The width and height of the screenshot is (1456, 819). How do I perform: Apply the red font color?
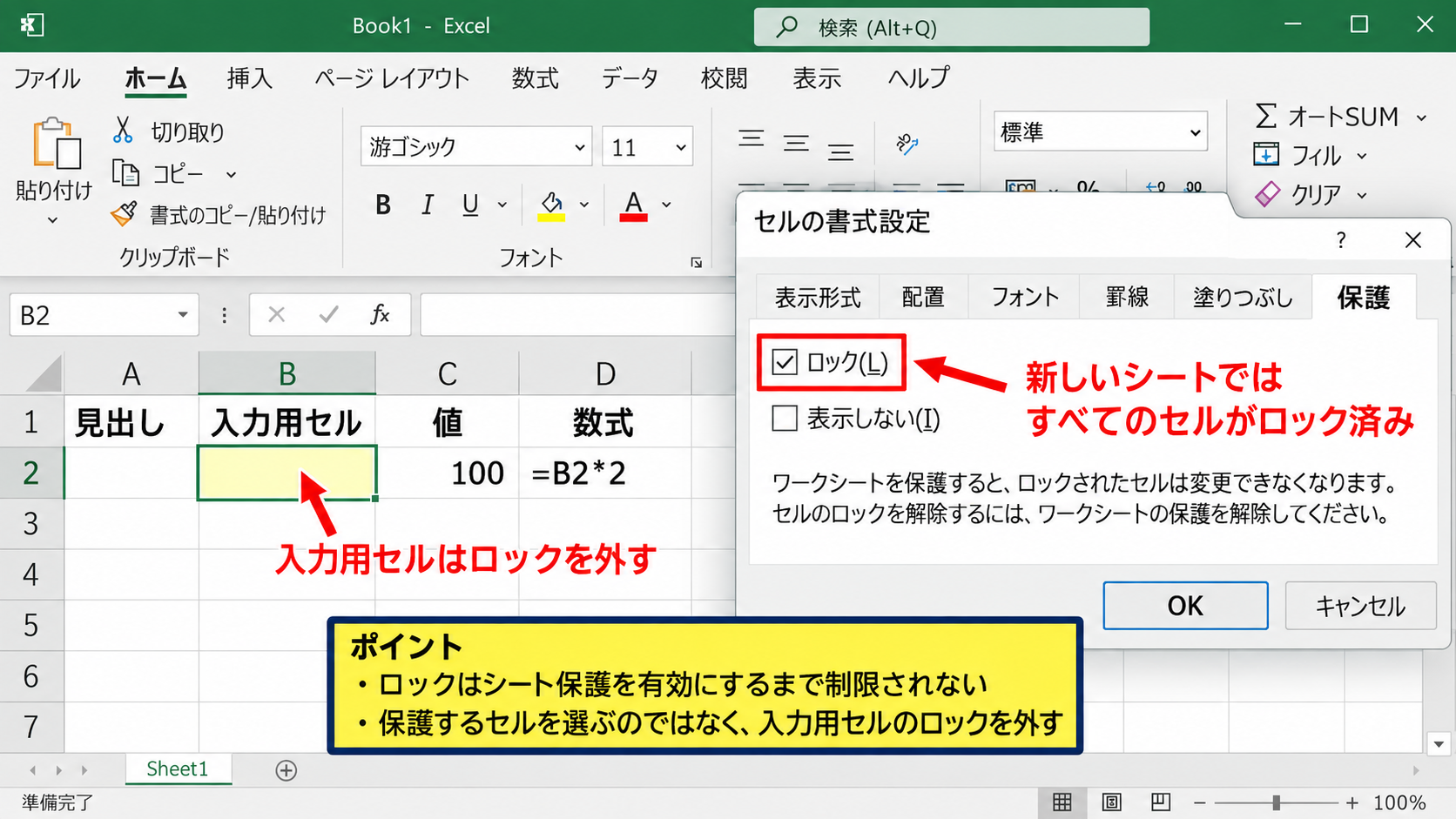point(633,206)
